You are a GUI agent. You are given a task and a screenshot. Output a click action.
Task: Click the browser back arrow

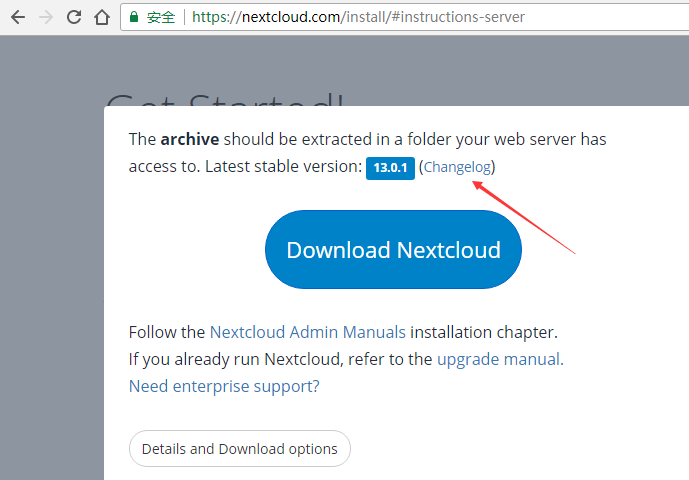17,17
